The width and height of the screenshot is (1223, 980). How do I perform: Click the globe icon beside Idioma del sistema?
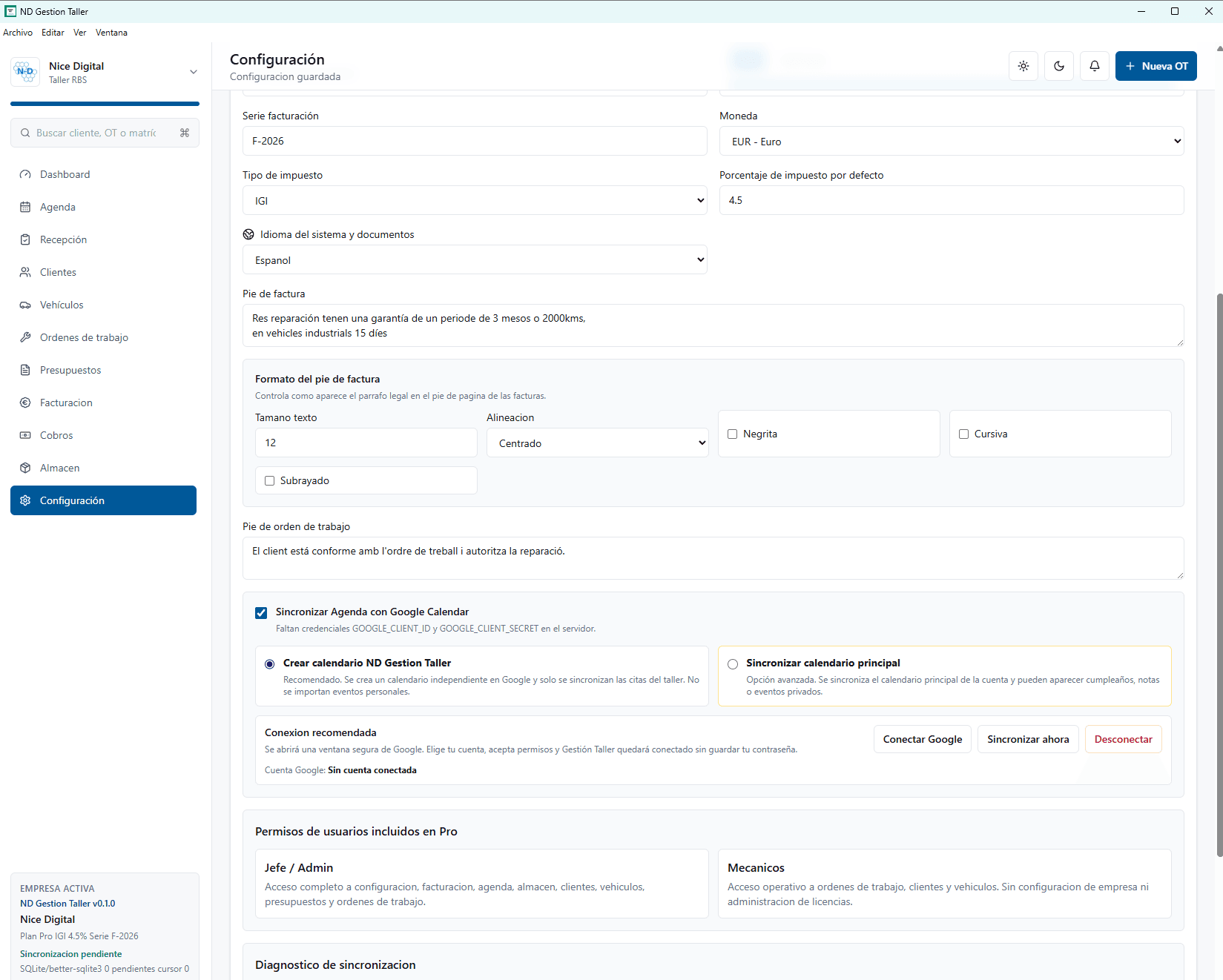pyautogui.click(x=248, y=234)
